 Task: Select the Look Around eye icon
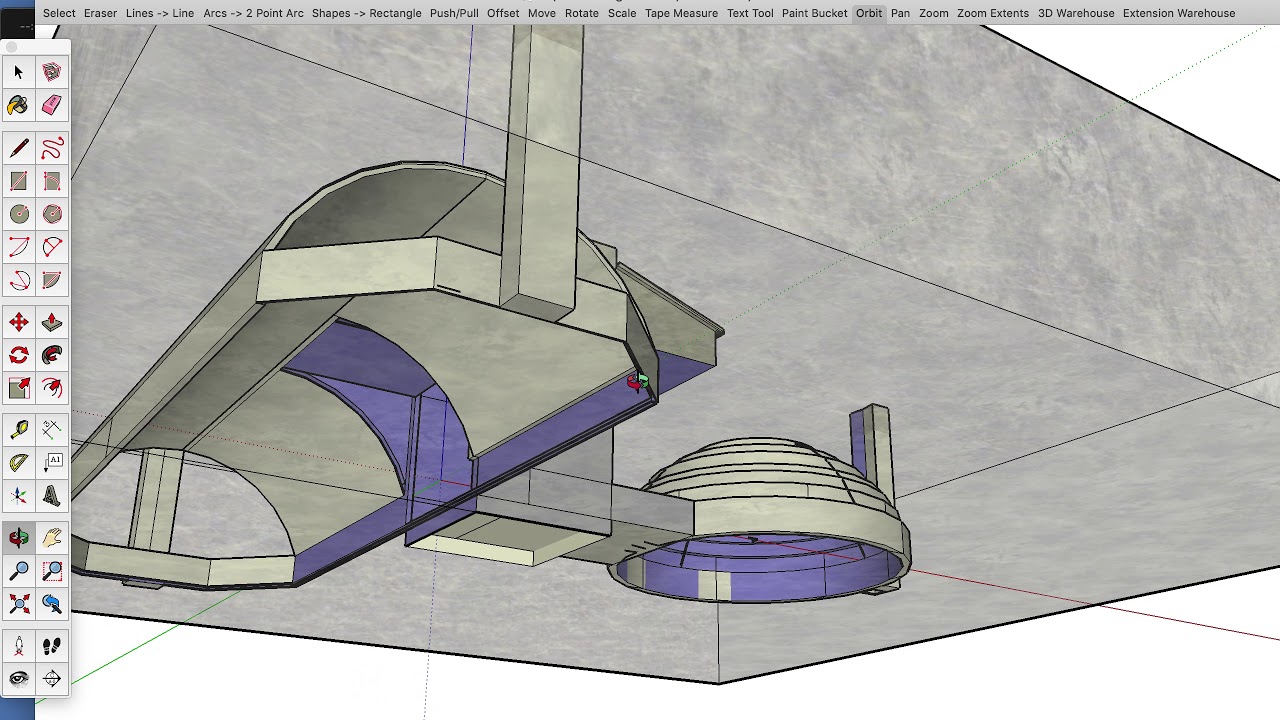pyautogui.click(x=19, y=679)
